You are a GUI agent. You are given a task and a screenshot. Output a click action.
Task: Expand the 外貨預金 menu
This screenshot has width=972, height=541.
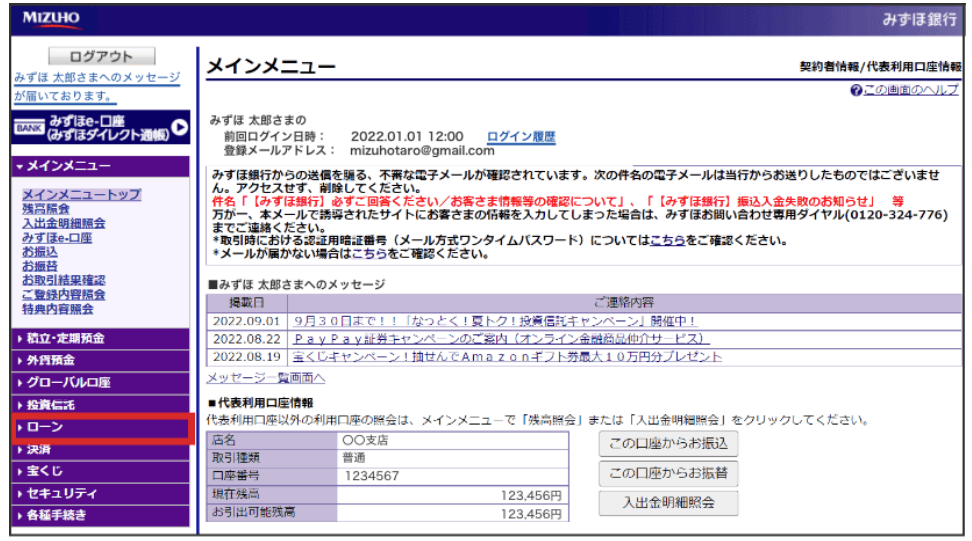click(100, 360)
